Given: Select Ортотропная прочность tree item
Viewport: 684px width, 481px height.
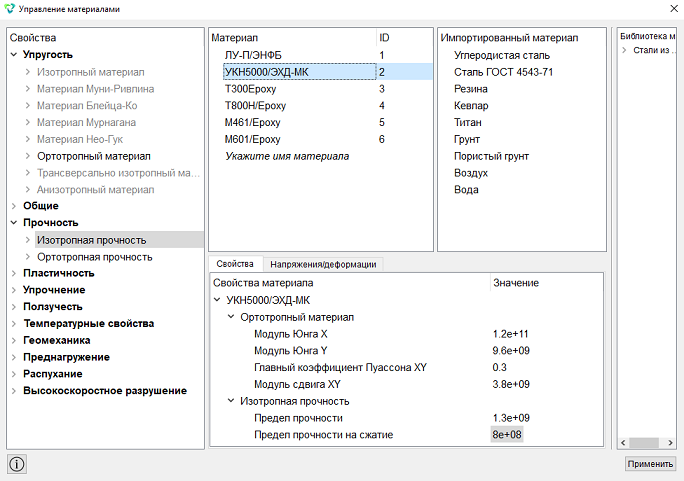Looking at the screenshot, I should (95, 257).
